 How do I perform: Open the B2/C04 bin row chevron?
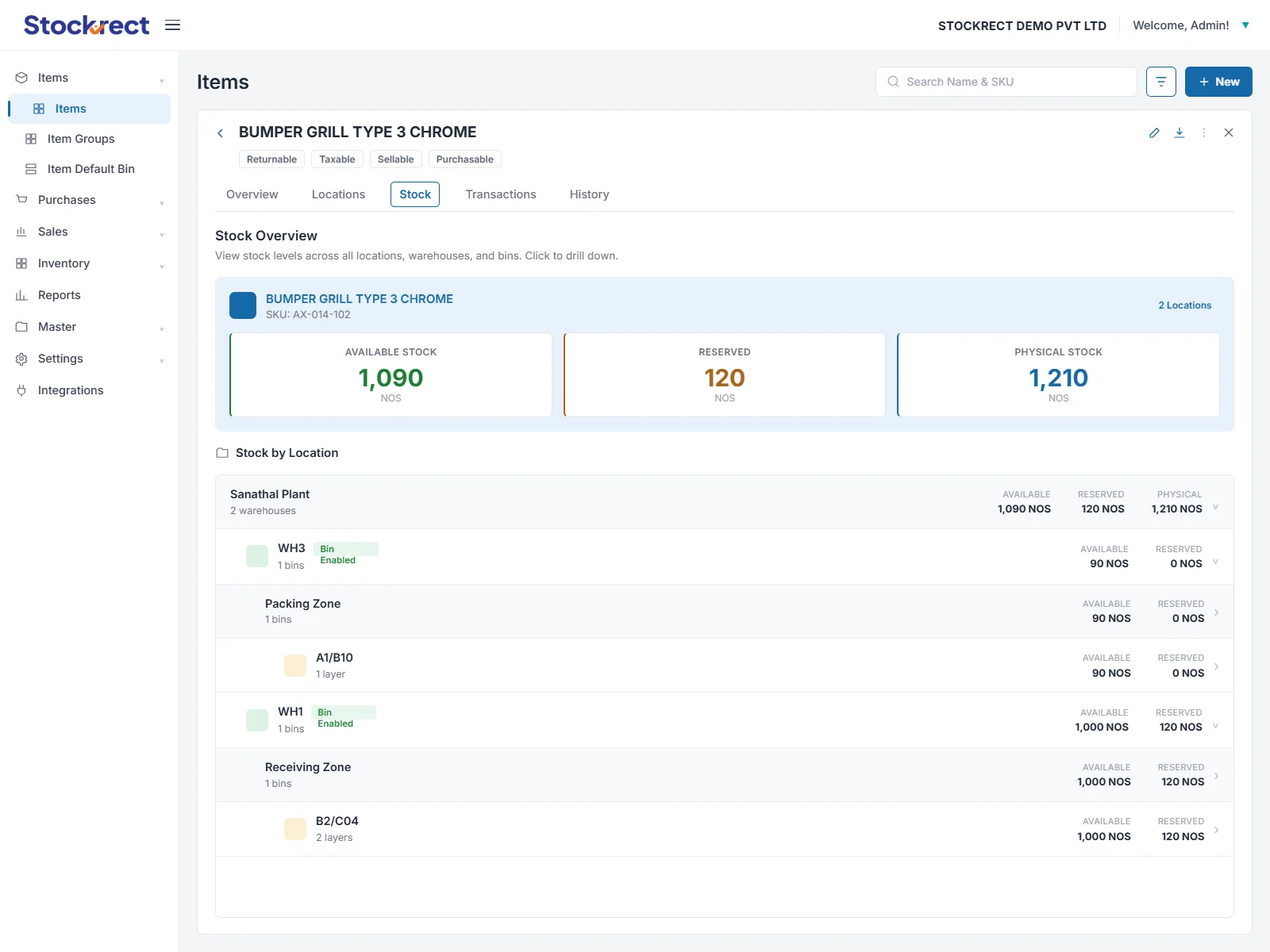click(x=1217, y=830)
